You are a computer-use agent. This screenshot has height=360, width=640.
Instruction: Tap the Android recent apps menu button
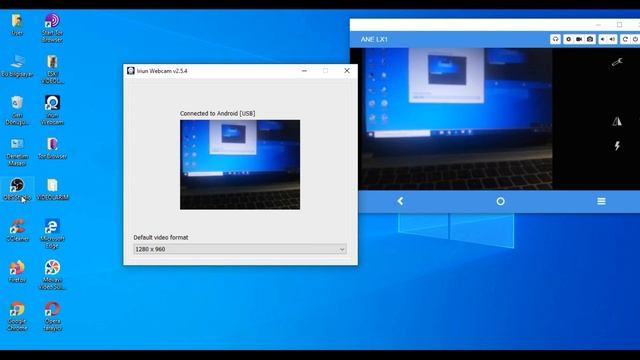coord(601,201)
